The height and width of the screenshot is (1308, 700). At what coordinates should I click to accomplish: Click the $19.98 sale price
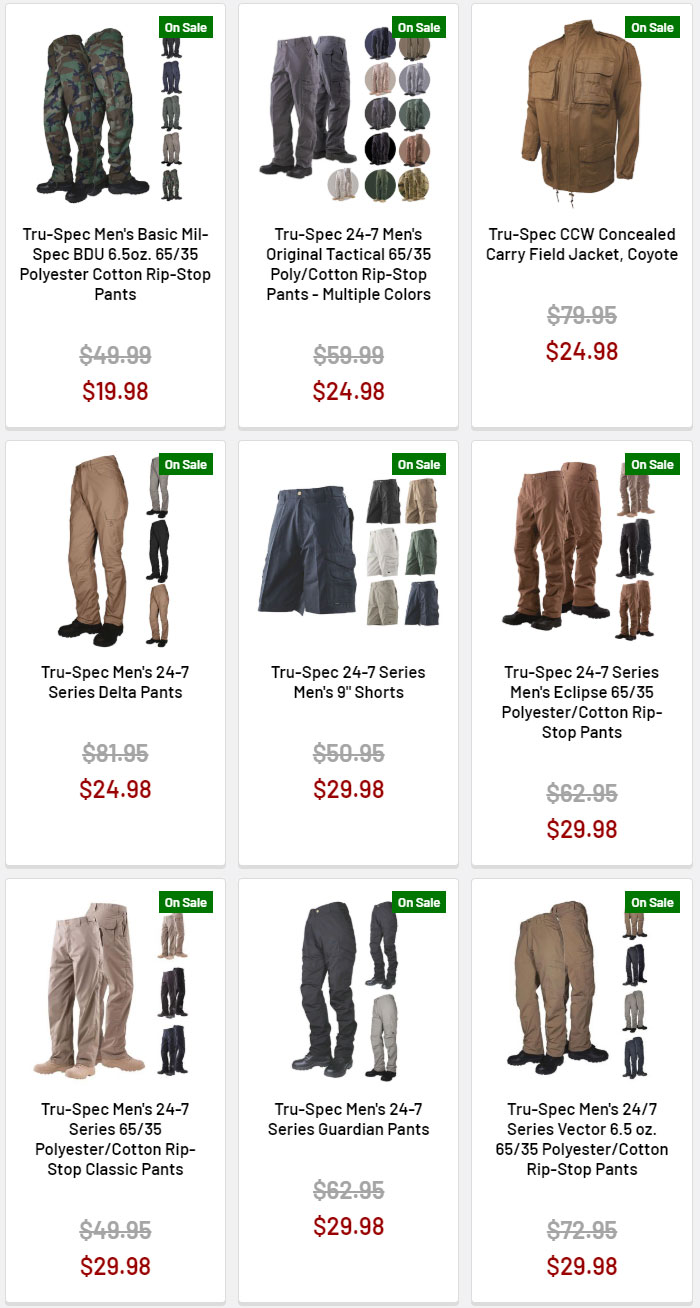(115, 391)
